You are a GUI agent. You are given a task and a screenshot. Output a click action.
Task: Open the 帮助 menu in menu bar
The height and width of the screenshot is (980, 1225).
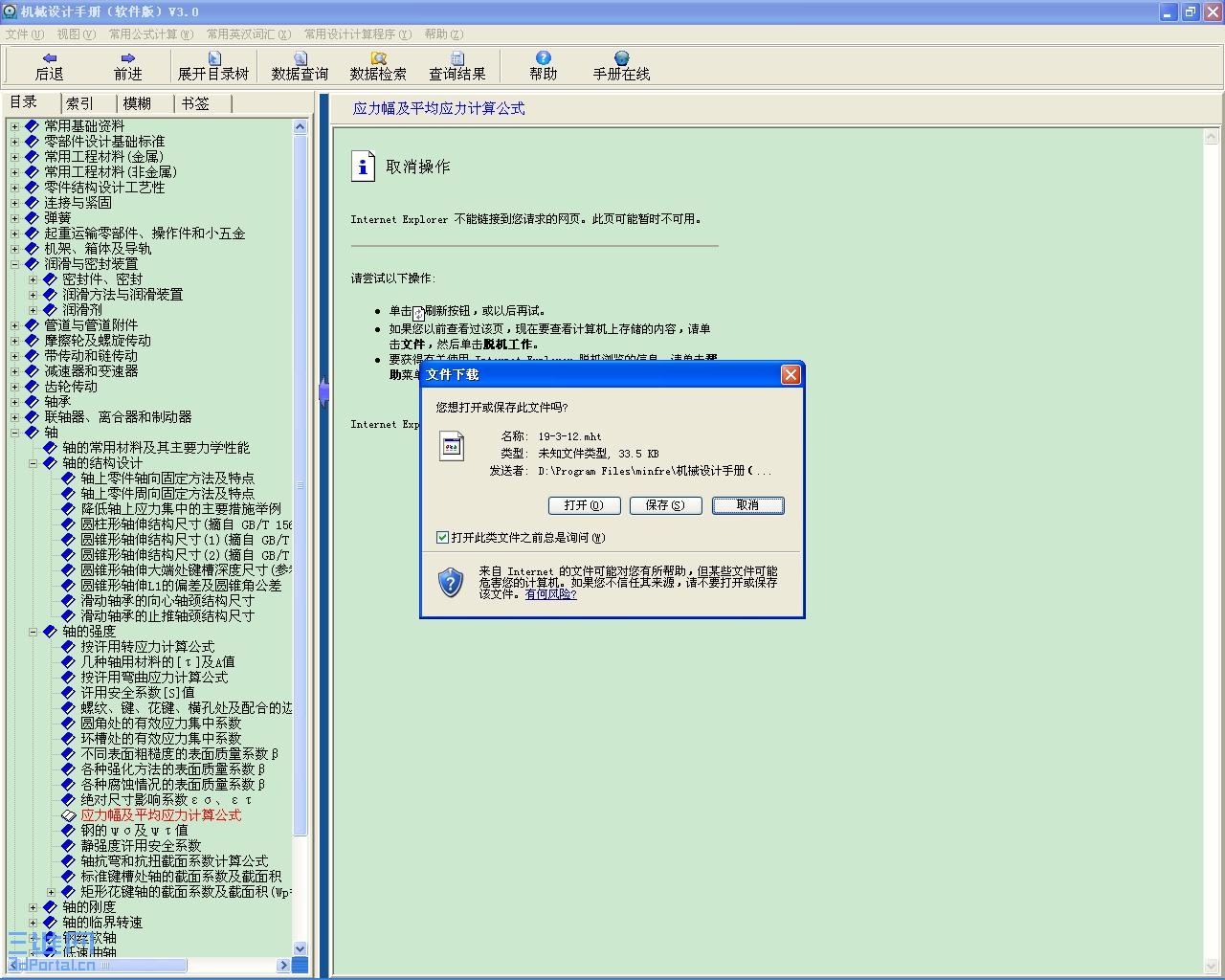[443, 34]
